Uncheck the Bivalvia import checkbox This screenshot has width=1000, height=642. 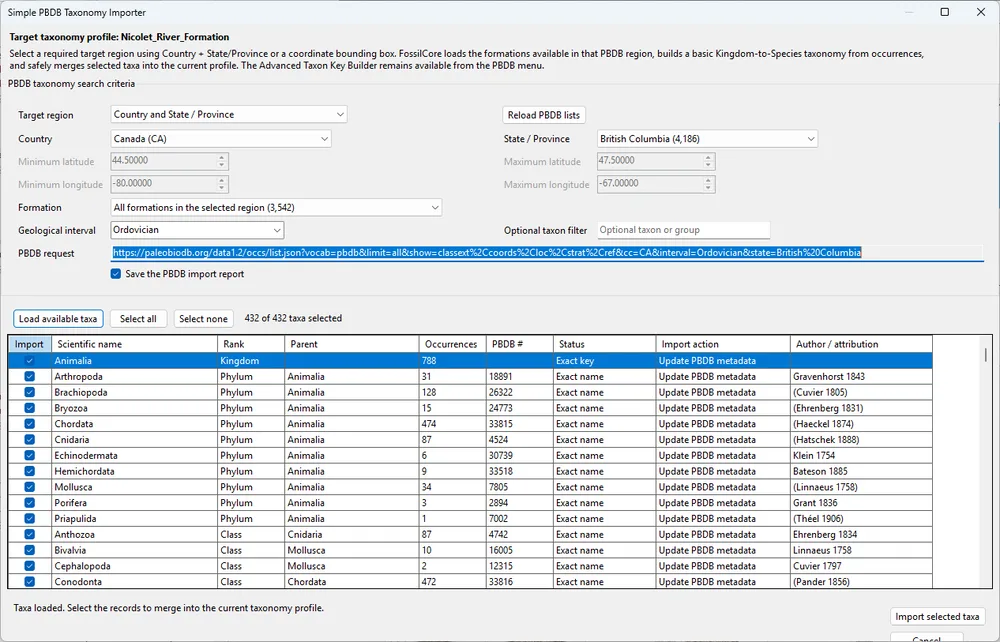click(x=29, y=550)
